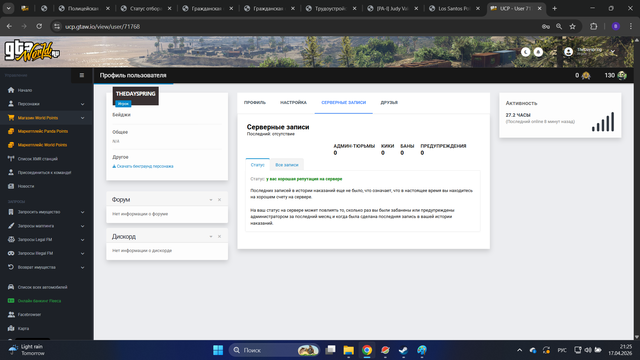Viewport: 640px width, 360px height.
Task: Open the Магазин World Points cart icon
Action: click(11, 118)
